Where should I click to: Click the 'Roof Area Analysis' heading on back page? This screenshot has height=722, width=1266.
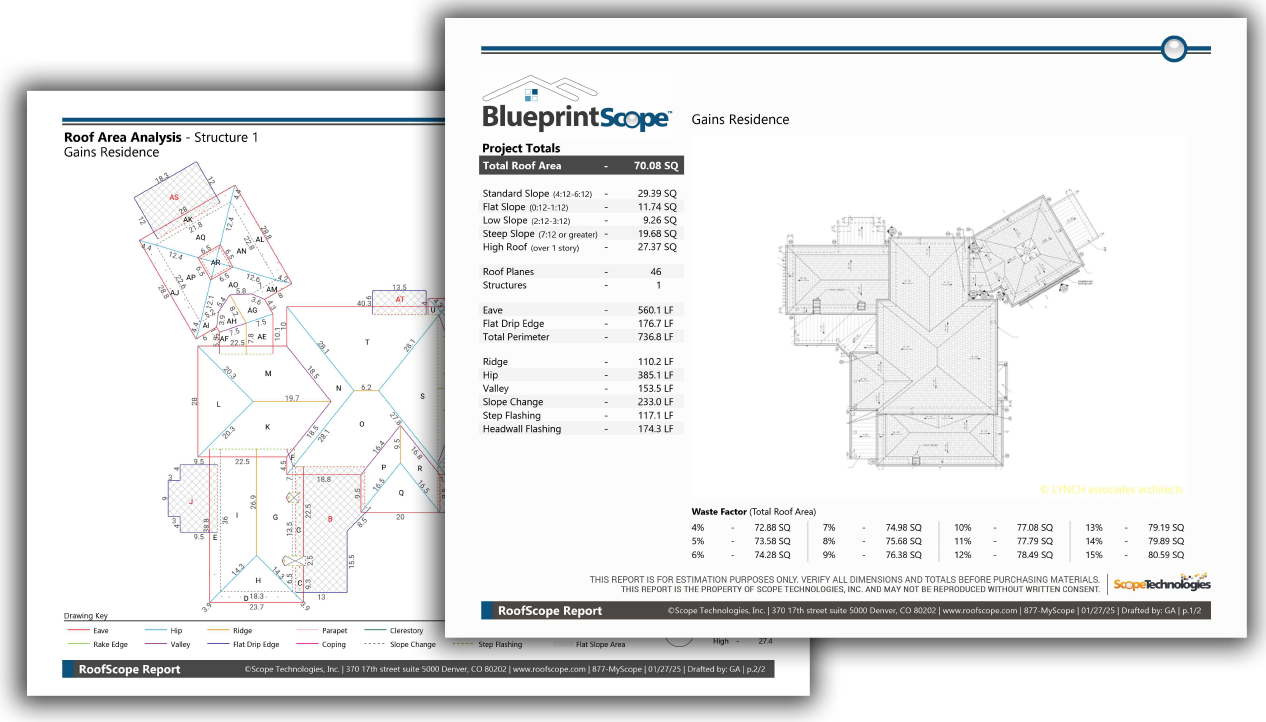click(123, 137)
